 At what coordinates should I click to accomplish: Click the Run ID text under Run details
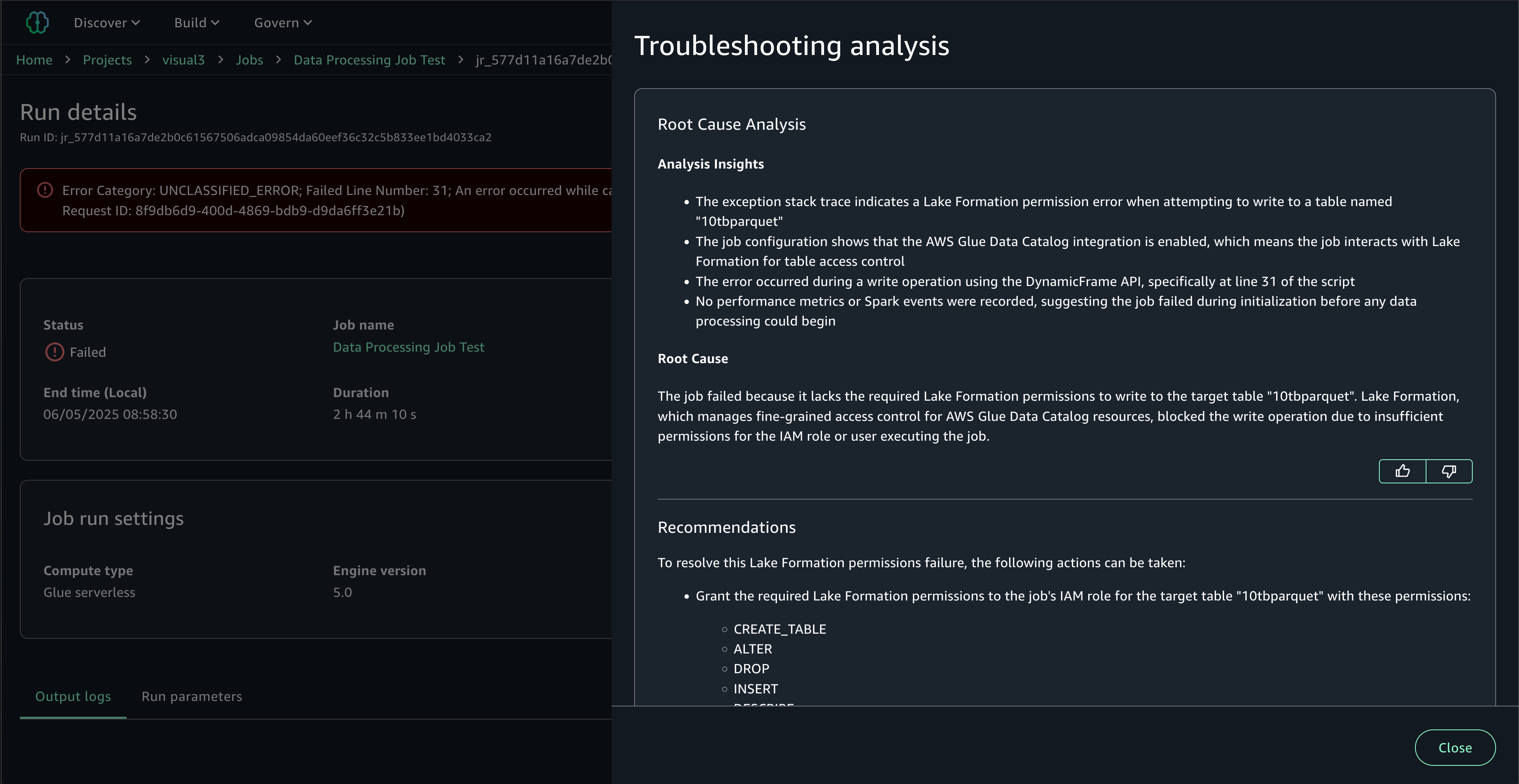tap(255, 137)
